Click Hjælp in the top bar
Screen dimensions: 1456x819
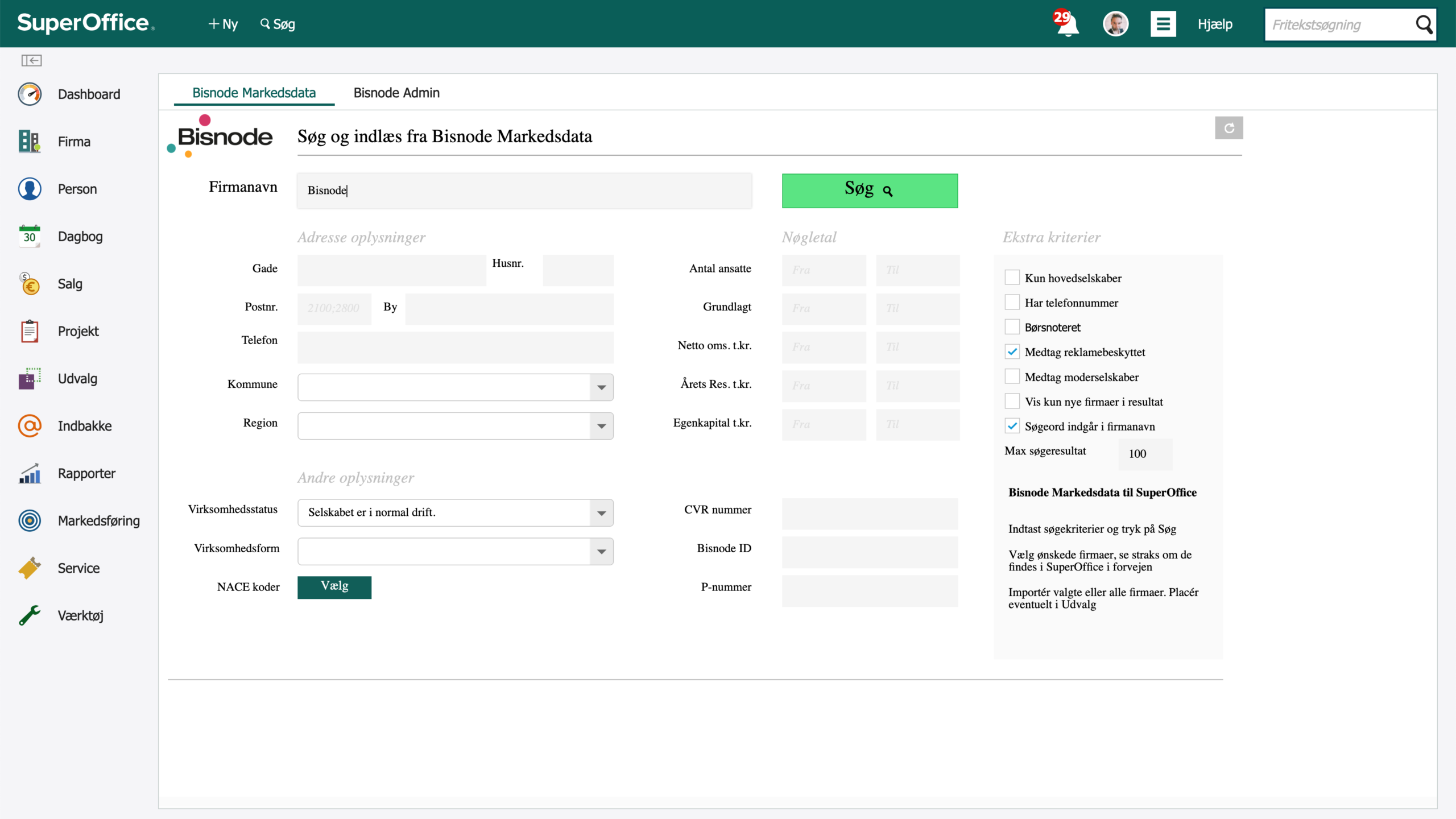[1215, 24]
